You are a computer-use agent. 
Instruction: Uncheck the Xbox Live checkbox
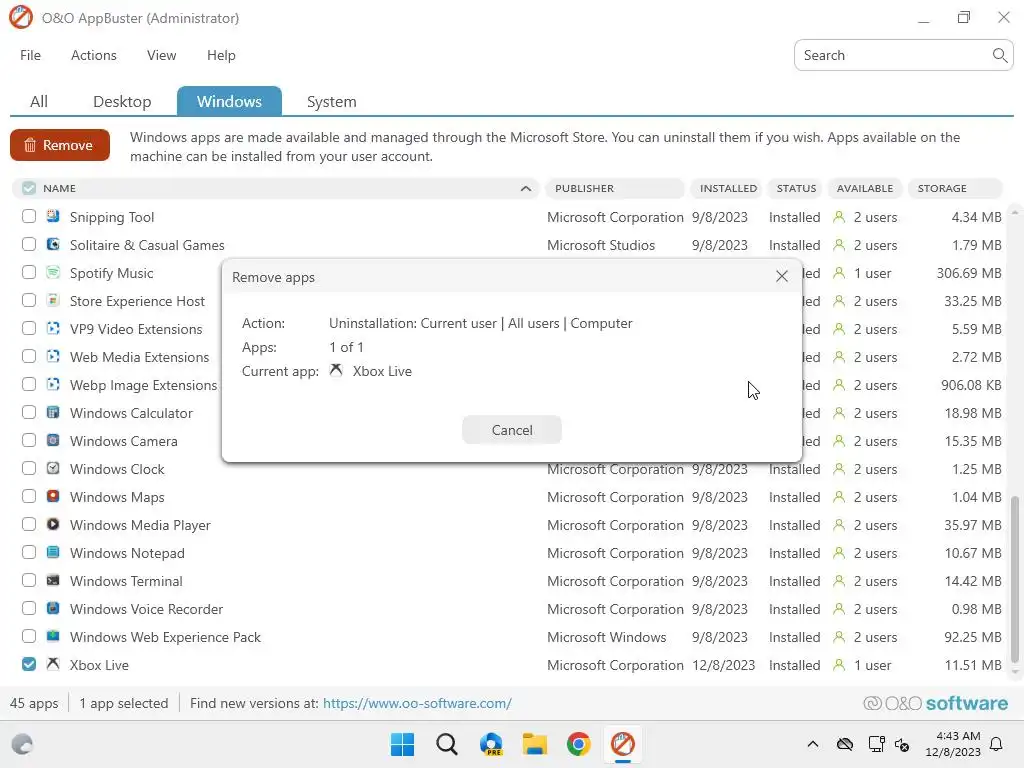29,664
